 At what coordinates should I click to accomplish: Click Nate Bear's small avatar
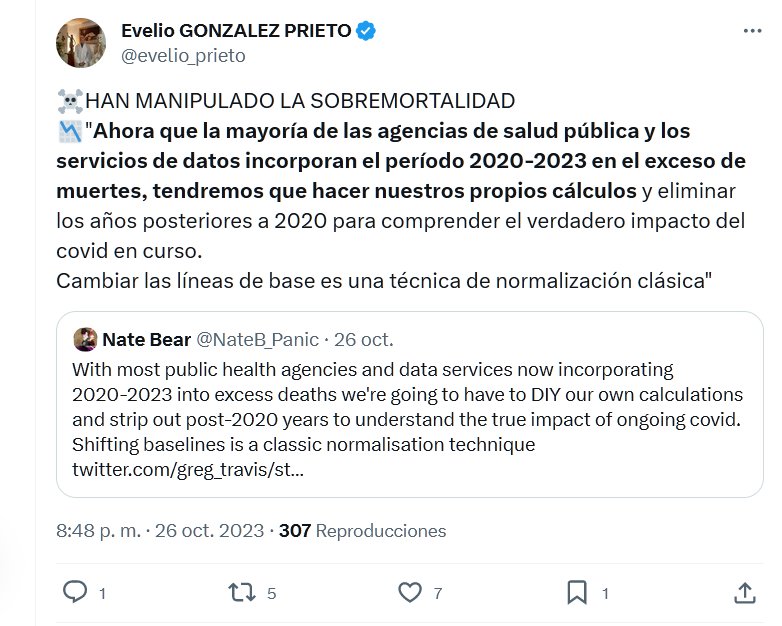click(84, 338)
